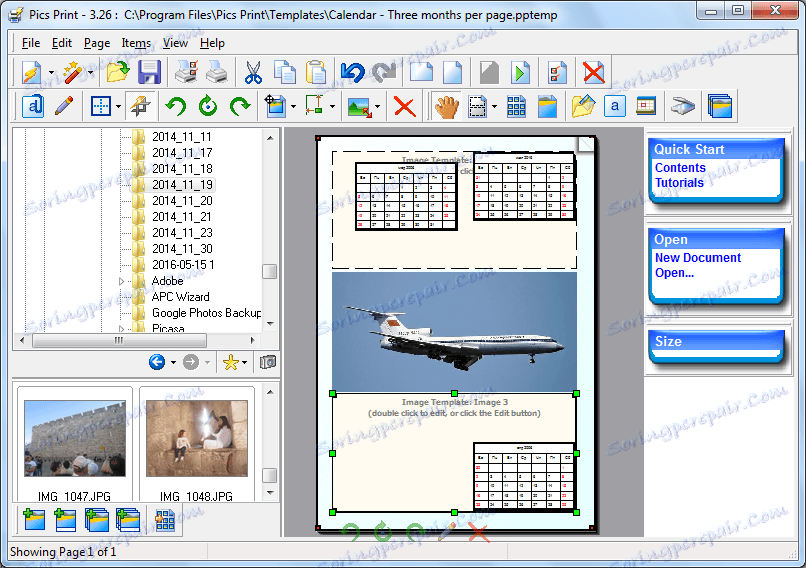Image resolution: width=806 pixels, height=568 pixels.
Task: Open the back navigation history dropdown
Action: [x=173, y=362]
